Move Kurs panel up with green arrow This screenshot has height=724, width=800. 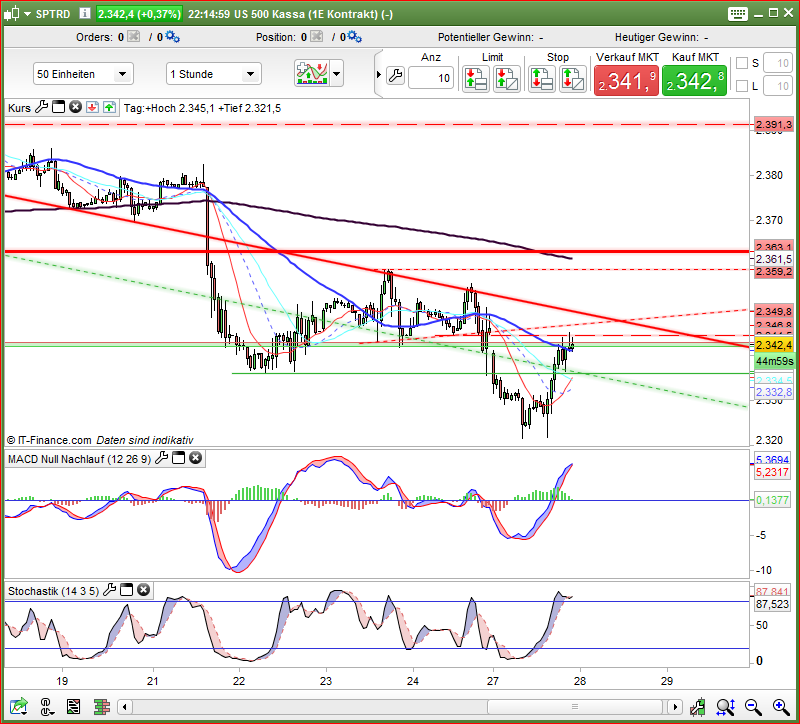tap(109, 107)
